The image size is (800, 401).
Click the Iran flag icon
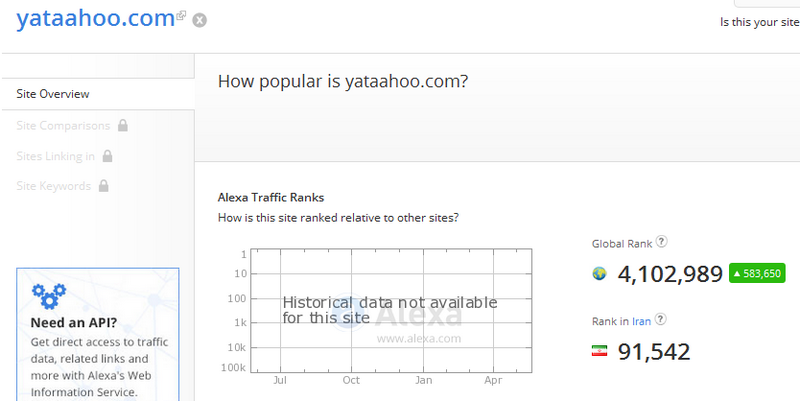599,351
